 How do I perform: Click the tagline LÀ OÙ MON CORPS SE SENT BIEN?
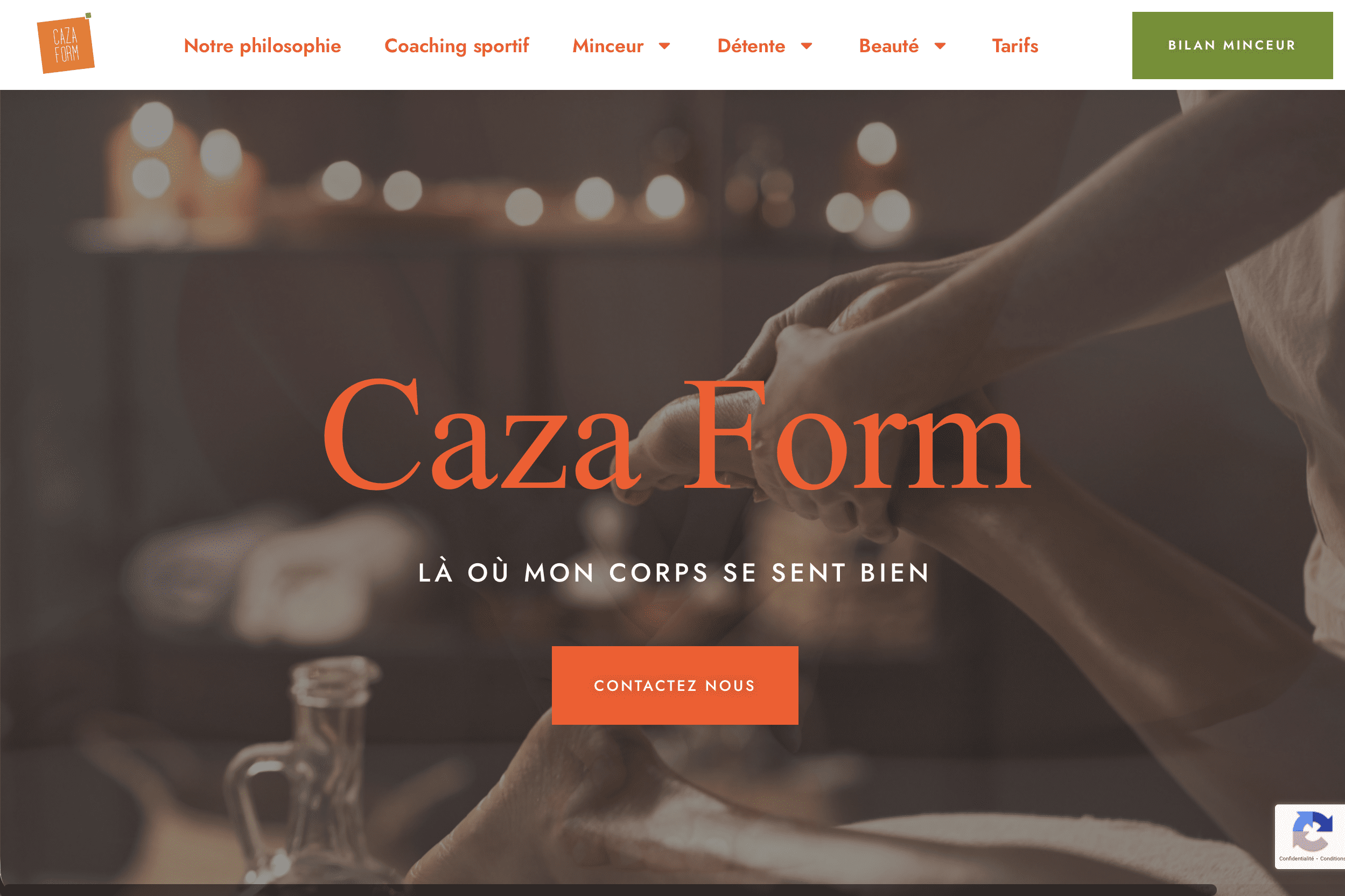pos(674,572)
